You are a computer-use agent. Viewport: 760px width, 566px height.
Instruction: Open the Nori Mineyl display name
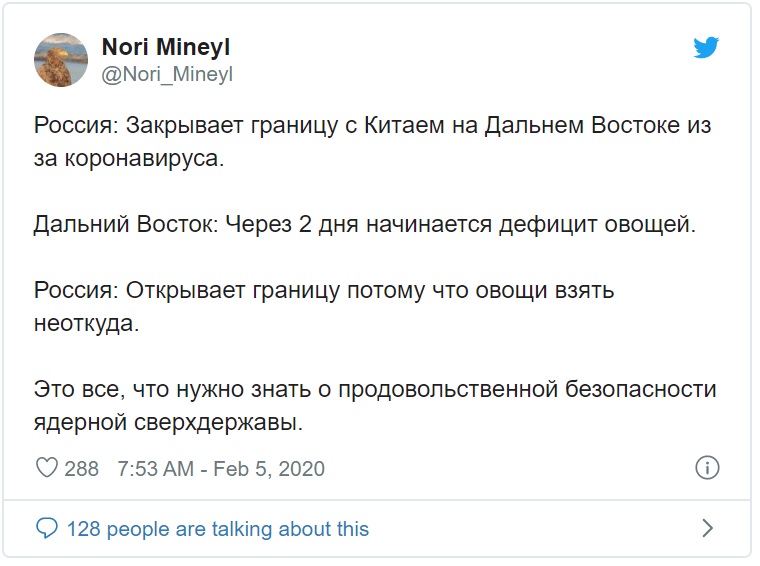coord(166,48)
